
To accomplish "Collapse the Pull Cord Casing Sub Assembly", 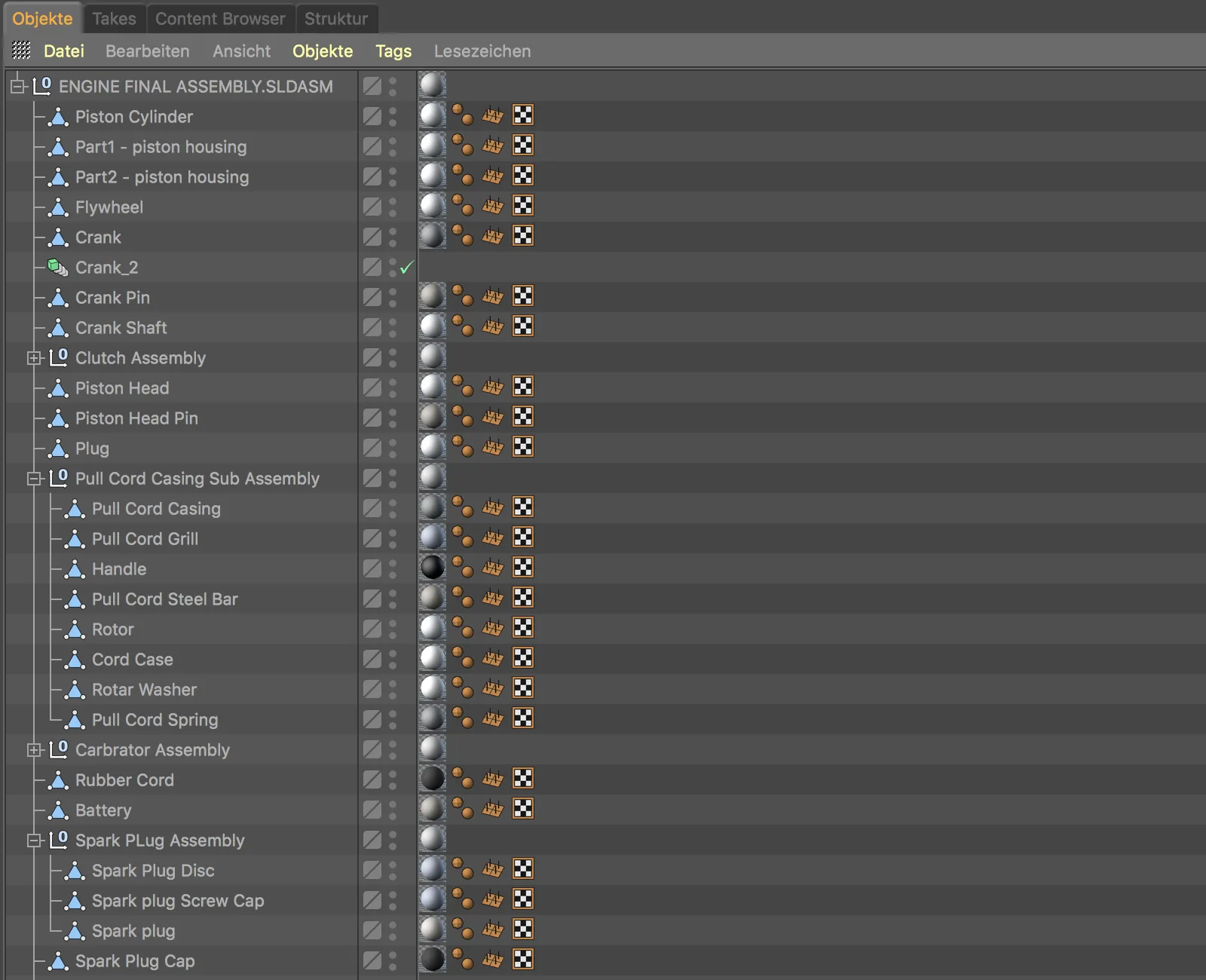I will 34,478.
